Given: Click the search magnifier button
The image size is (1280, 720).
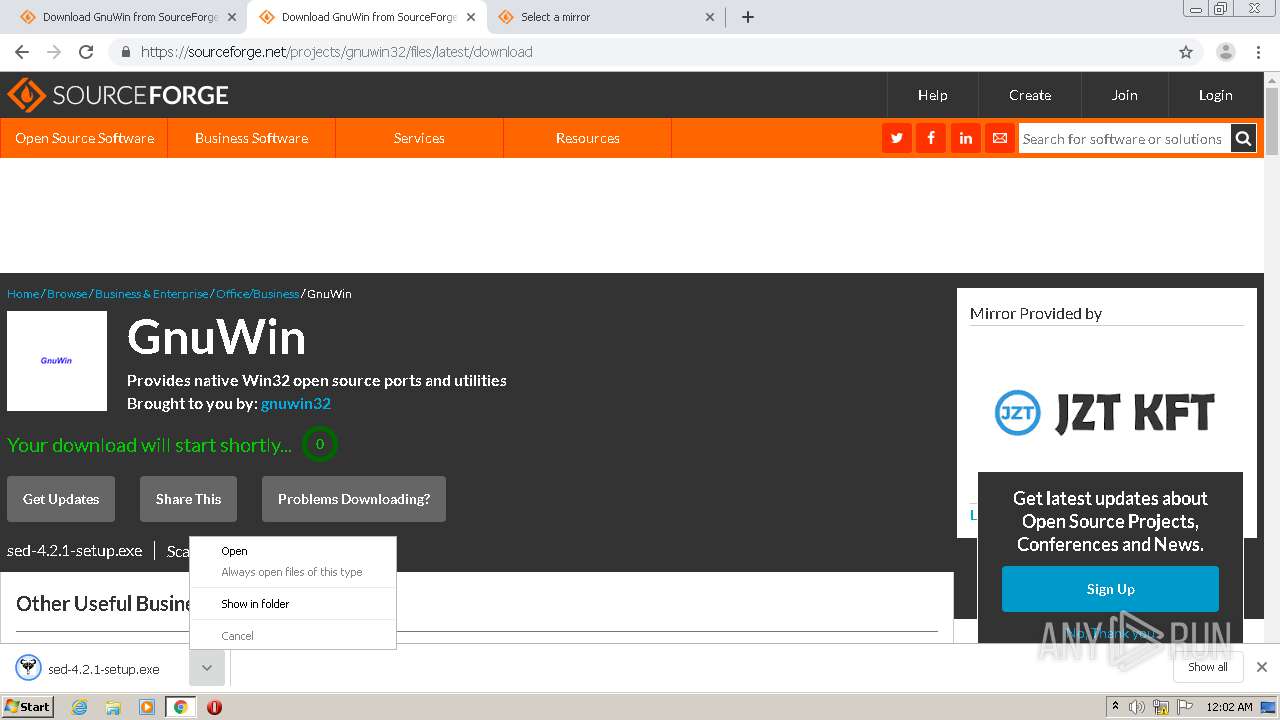Looking at the screenshot, I should coord(1243,139).
